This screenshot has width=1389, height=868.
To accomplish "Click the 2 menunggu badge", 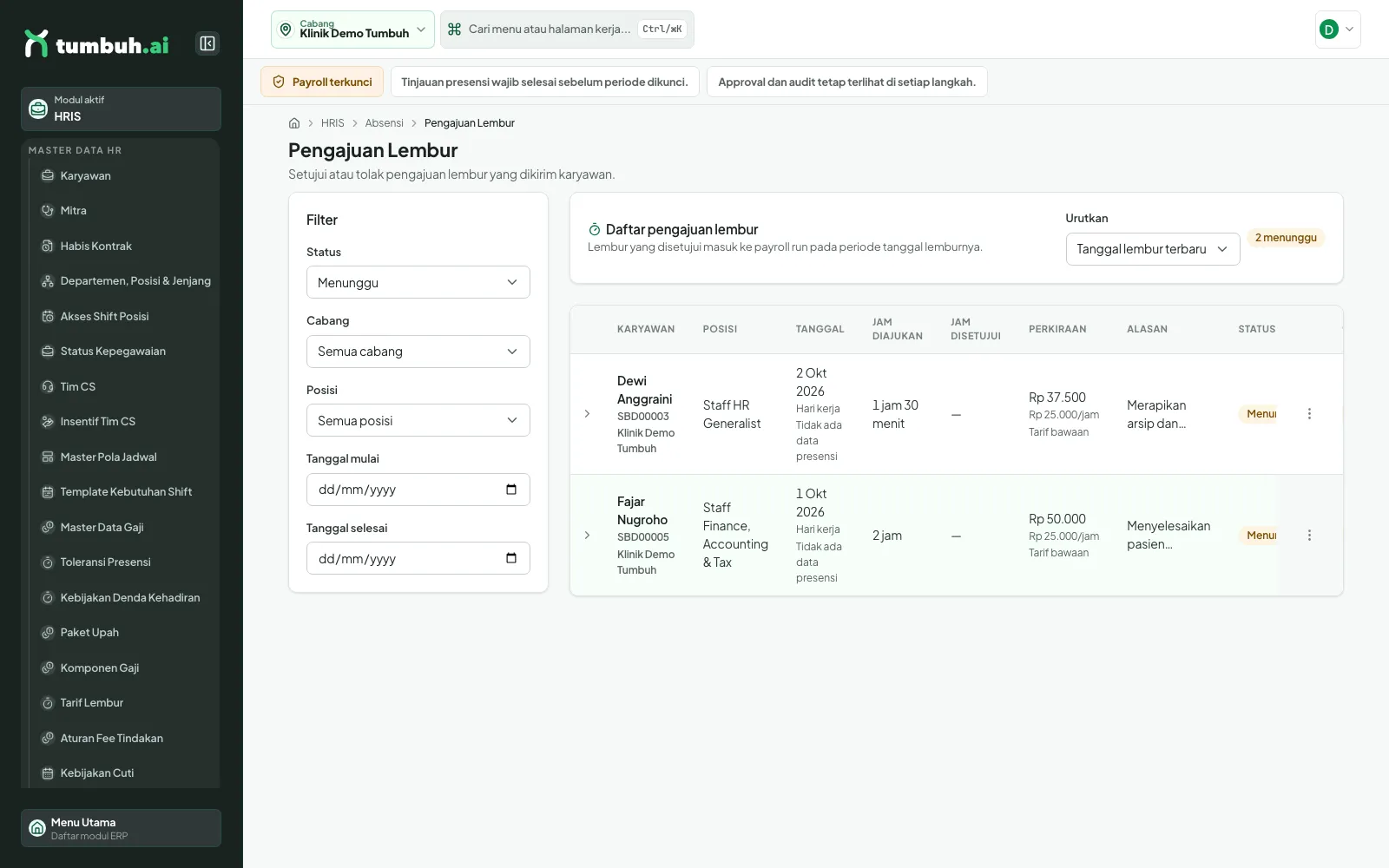I will click(1286, 238).
